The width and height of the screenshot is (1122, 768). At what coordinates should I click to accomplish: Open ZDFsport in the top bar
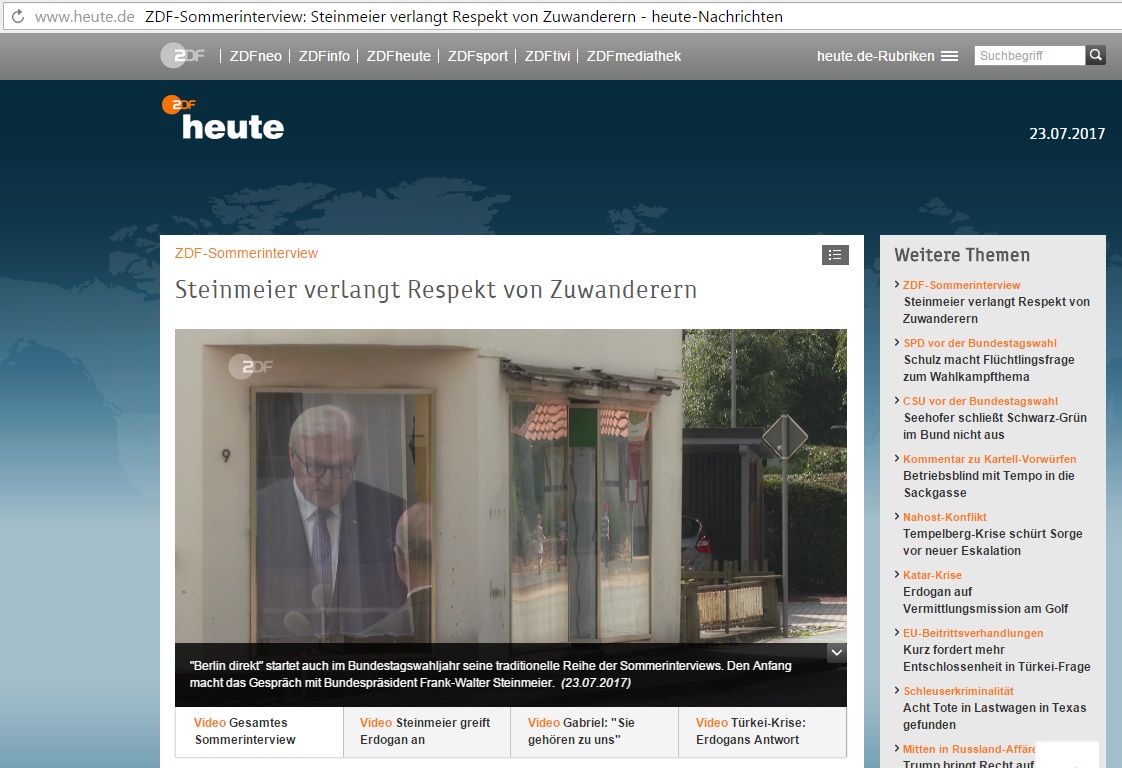[477, 56]
